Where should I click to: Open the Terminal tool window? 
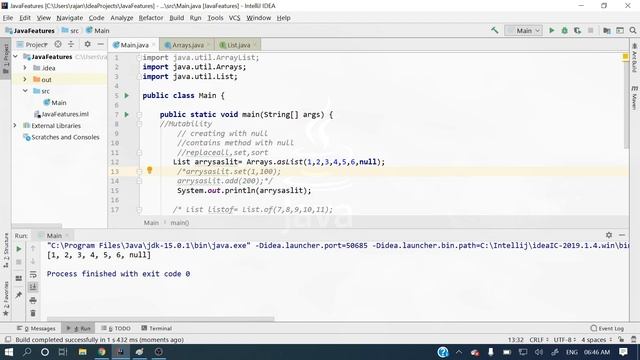click(x=156, y=328)
